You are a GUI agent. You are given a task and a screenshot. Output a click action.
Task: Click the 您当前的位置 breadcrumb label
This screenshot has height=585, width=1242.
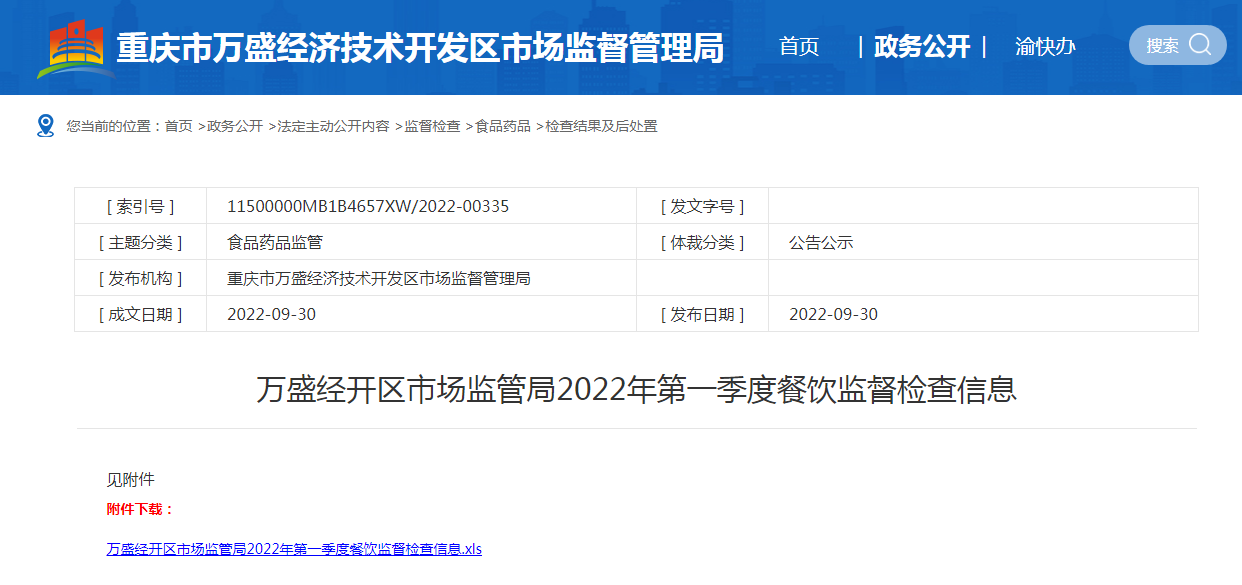pyautogui.click(x=114, y=126)
